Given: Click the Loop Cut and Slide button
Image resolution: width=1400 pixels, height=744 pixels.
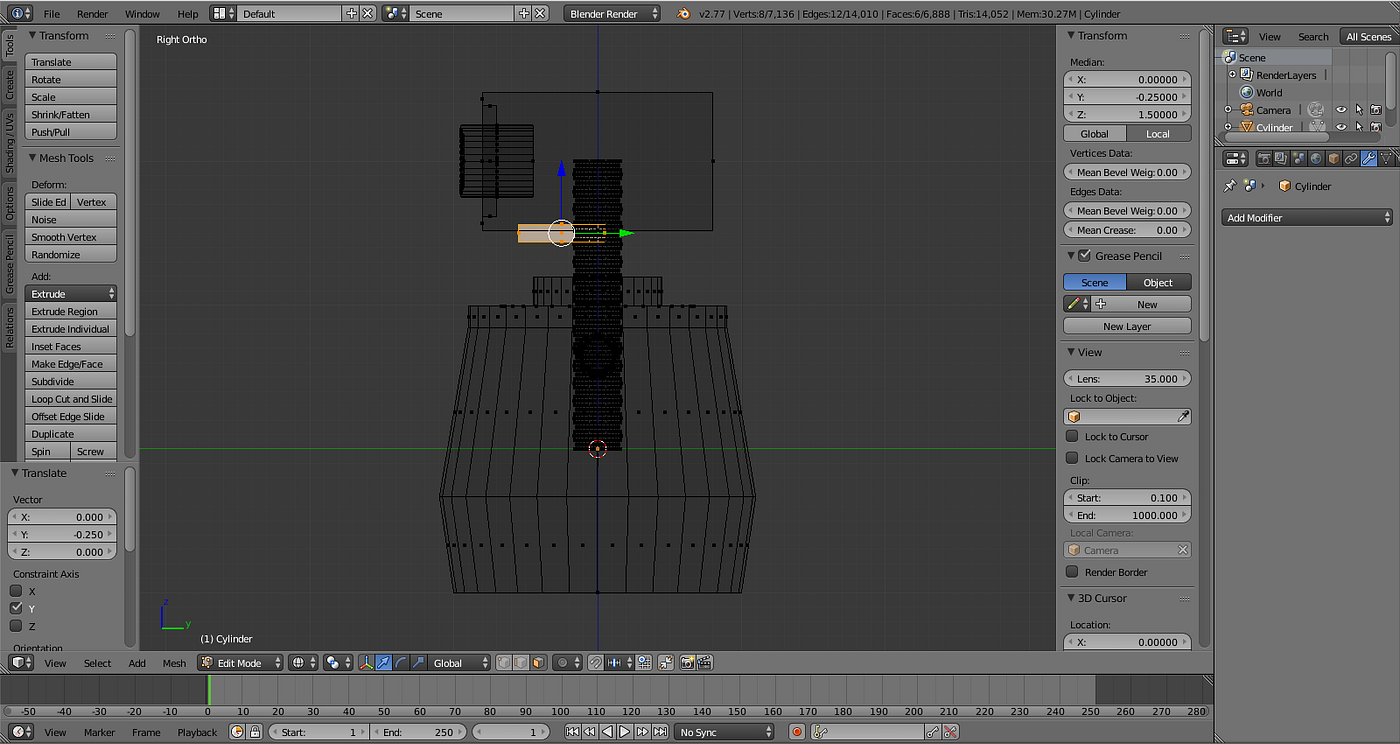Looking at the screenshot, I should [x=71, y=399].
